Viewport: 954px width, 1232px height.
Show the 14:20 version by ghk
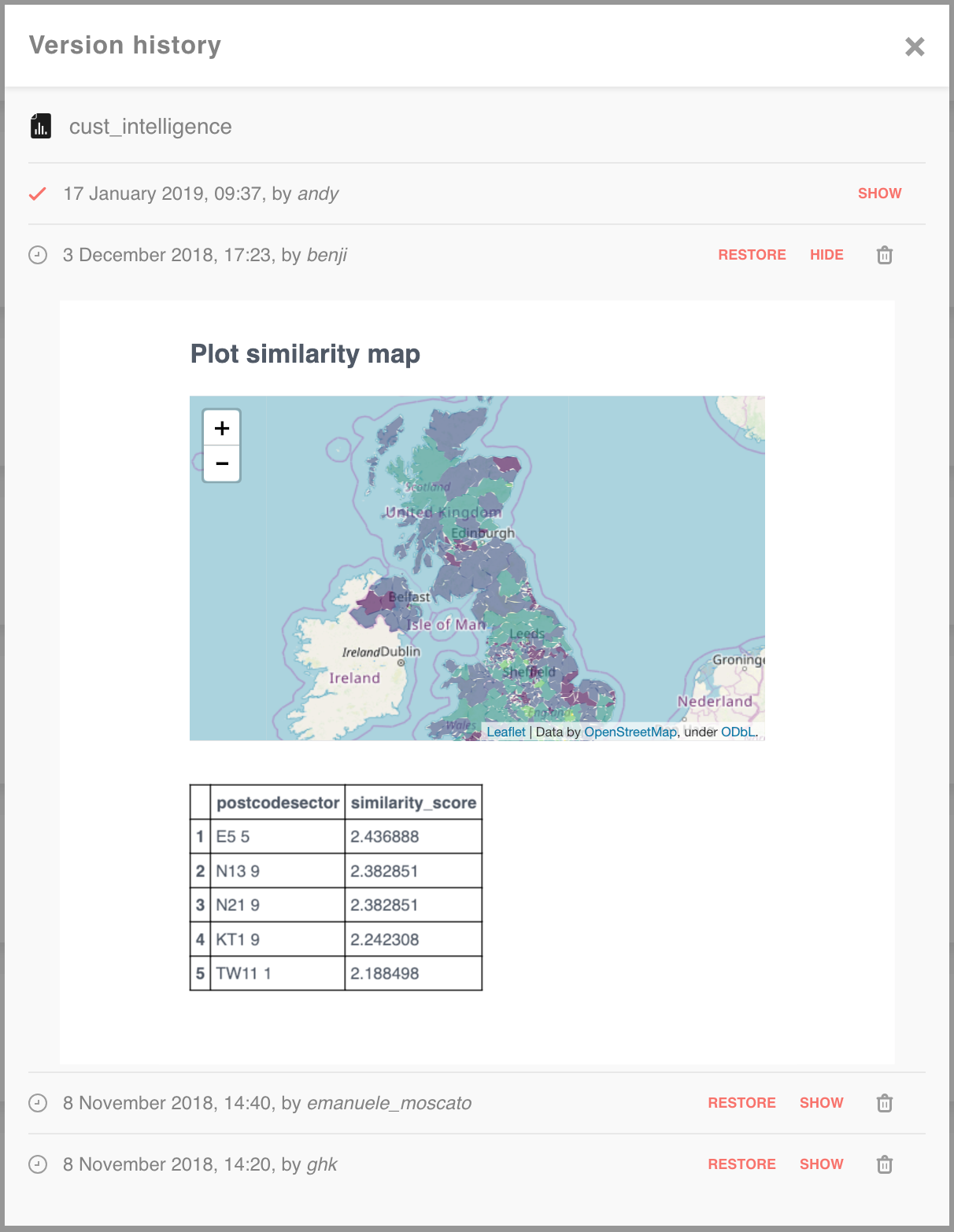[x=821, y=1164]
